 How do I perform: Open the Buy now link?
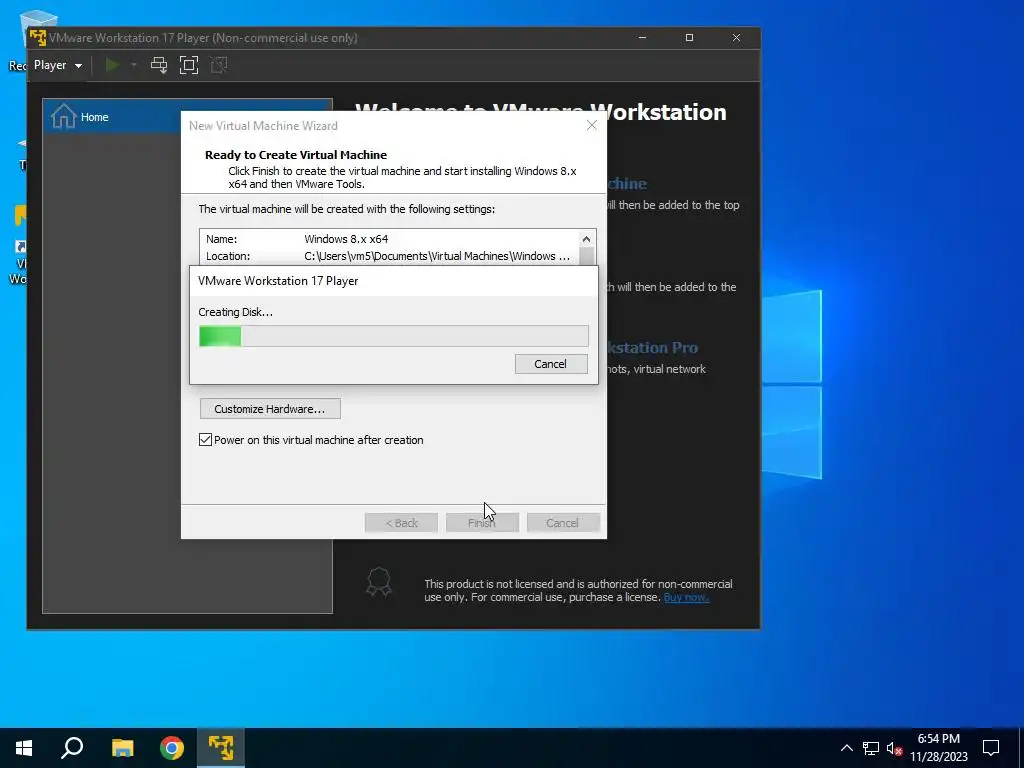click(x=686, y=597)
